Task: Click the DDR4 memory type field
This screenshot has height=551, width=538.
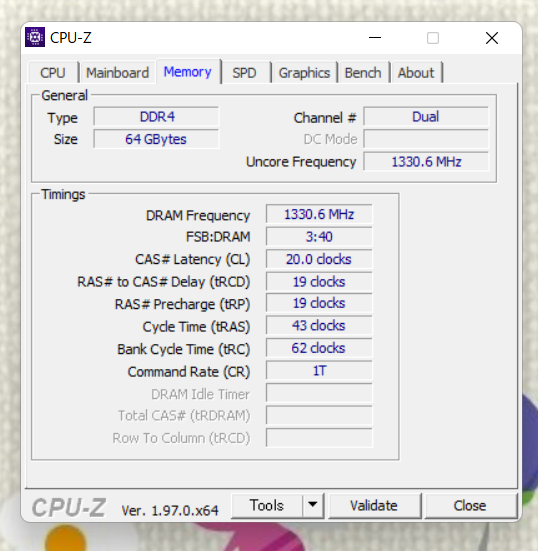Action: coord(156,117)
